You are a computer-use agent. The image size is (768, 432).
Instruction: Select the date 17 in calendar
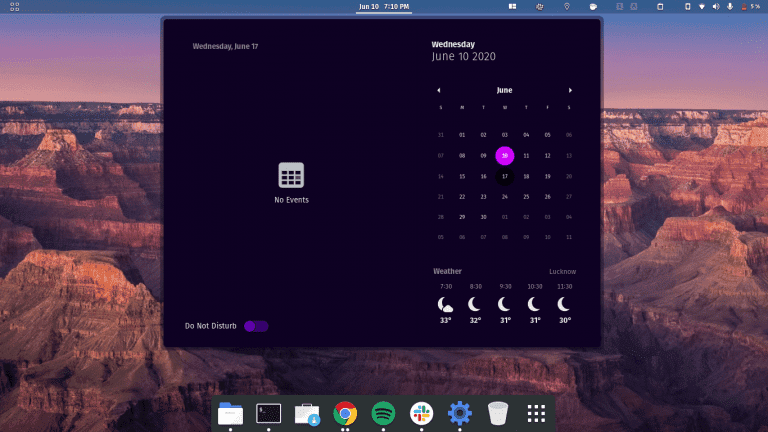pyautogui.click(x=504, y=176)
